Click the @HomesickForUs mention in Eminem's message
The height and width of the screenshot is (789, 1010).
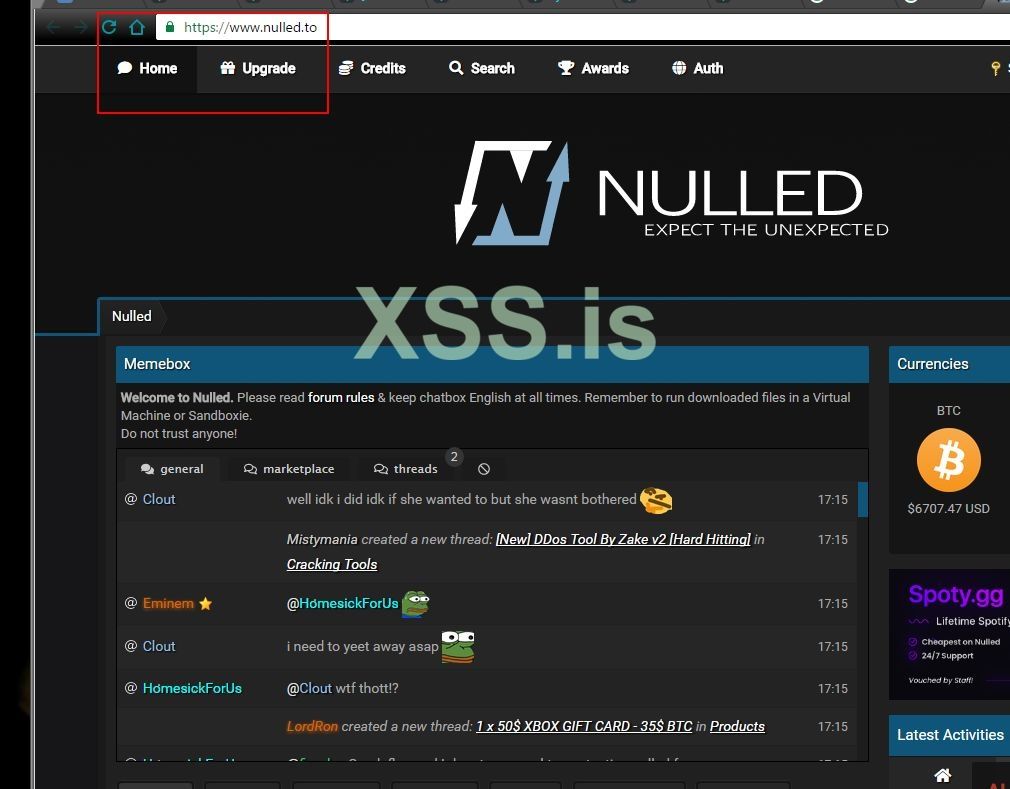[343, 604]
